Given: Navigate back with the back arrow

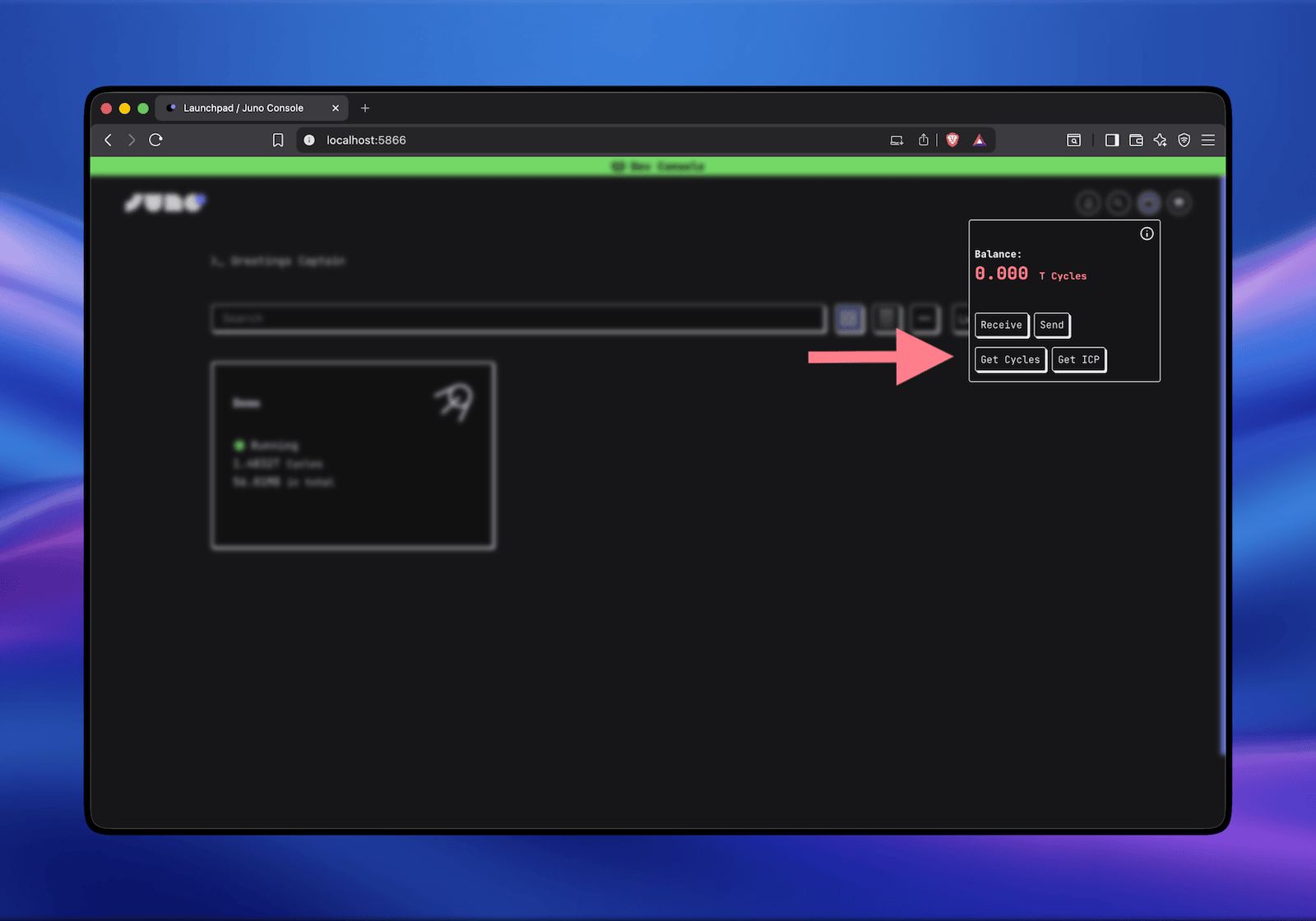Looking at the screenshot, I should (x=108, y=140).
